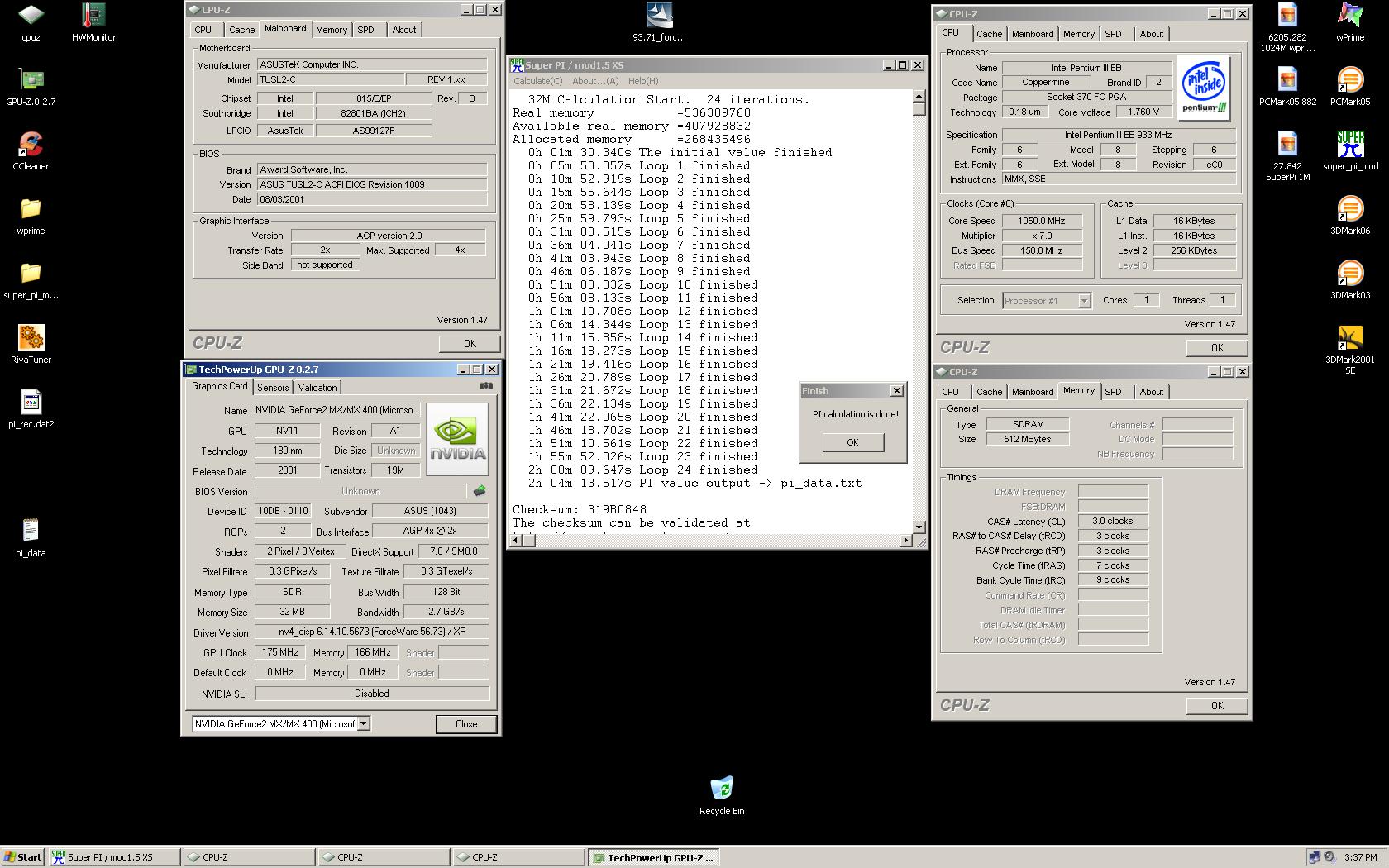Open the super_pi_m... folder icon
The image size is (1389, 868).
(31, 280)
